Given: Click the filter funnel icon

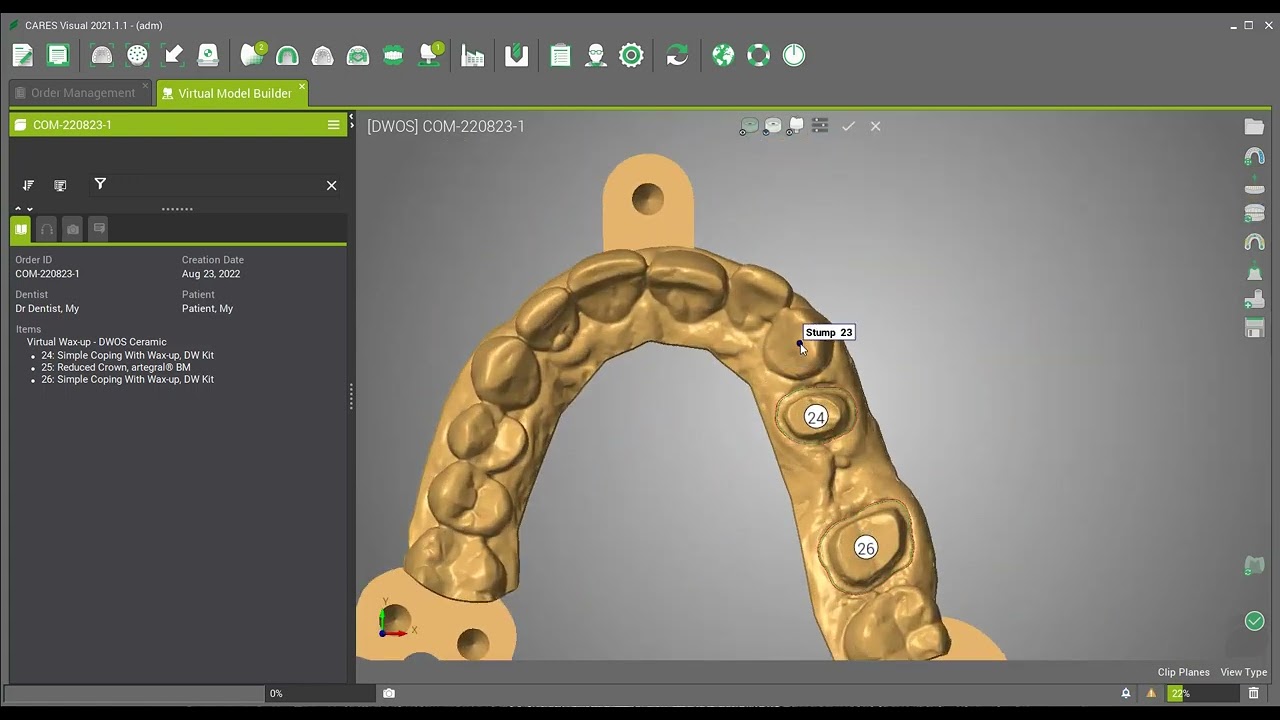Looking at the screenshot, I should tap(100, 184).
